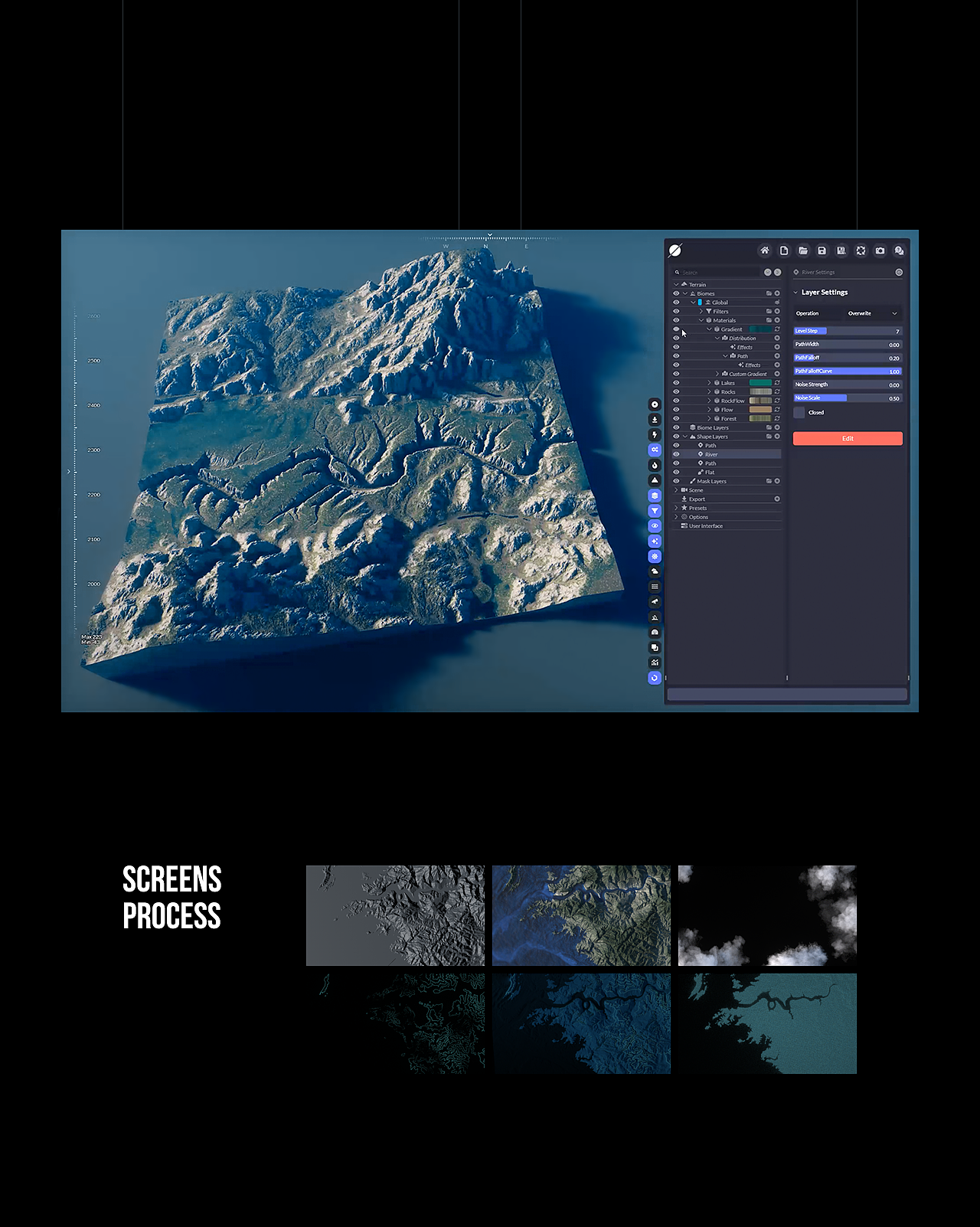Select the Biome Layers tree item

713,427
